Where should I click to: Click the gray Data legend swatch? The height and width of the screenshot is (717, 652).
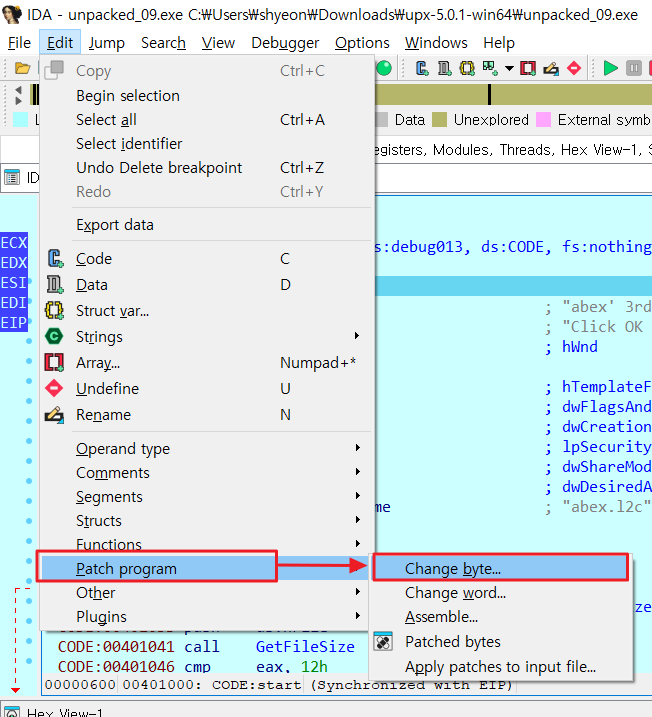tap(381, 120)
